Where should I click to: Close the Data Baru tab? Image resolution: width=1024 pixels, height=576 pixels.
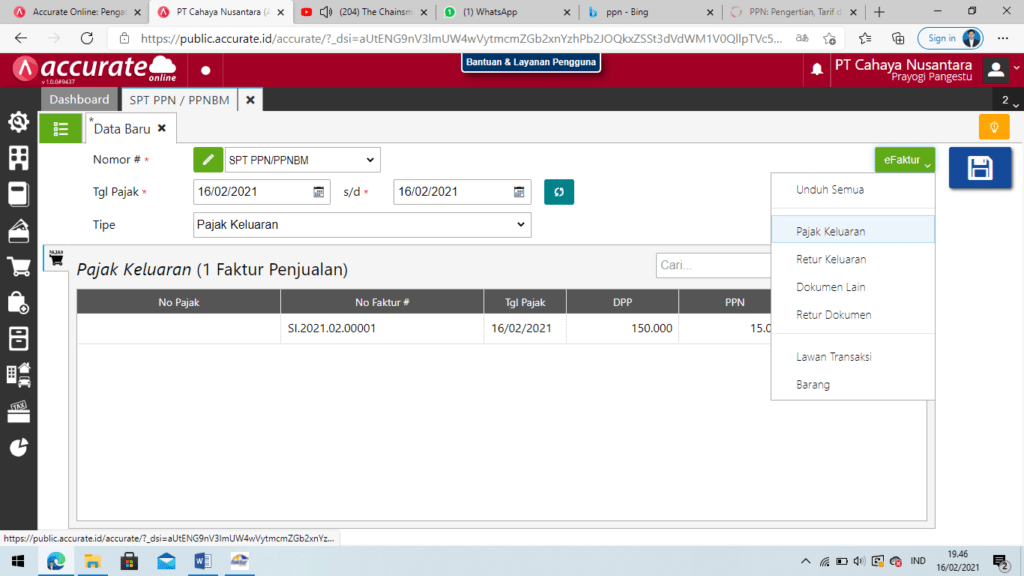tap(162, 129)
